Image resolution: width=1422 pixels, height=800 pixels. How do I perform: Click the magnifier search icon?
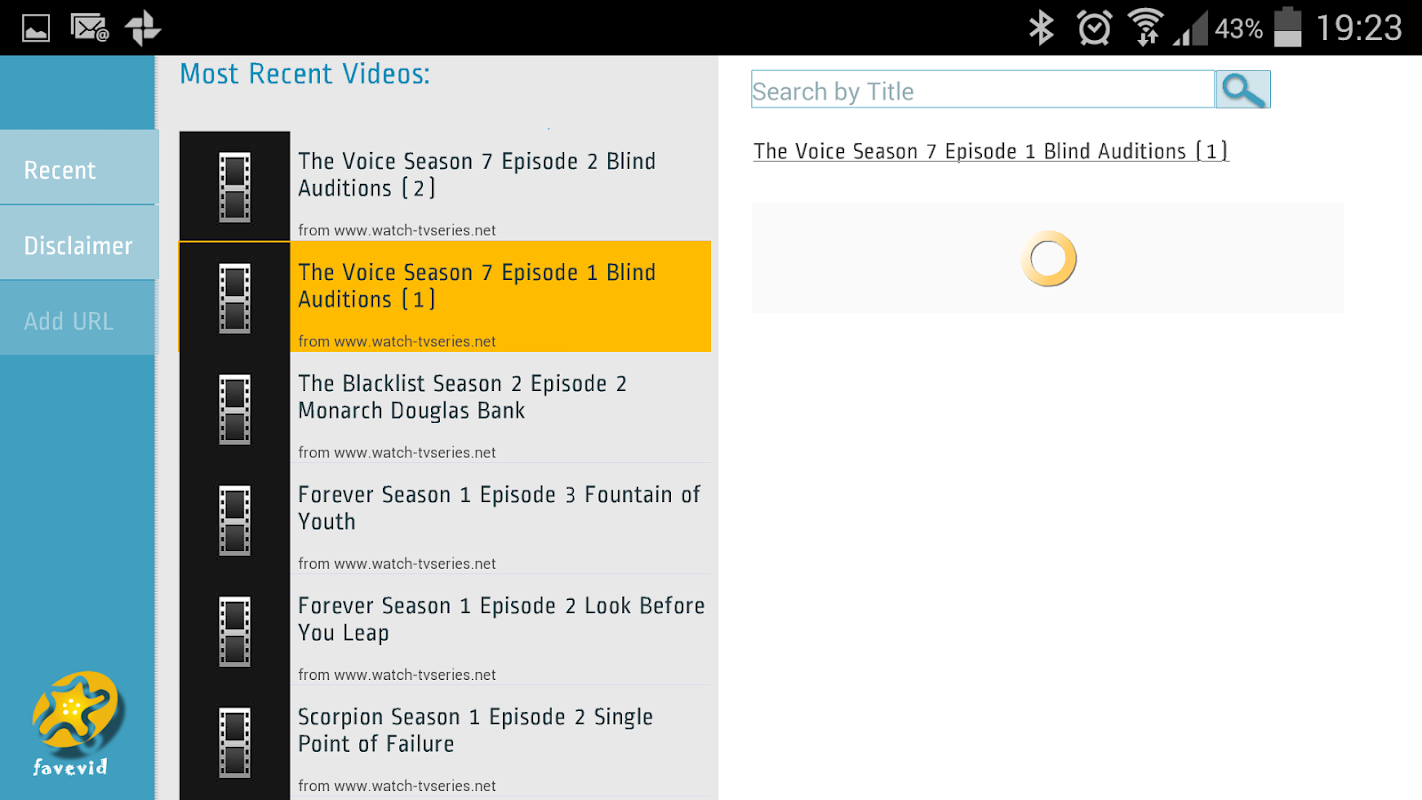[x=1243, y=90]
